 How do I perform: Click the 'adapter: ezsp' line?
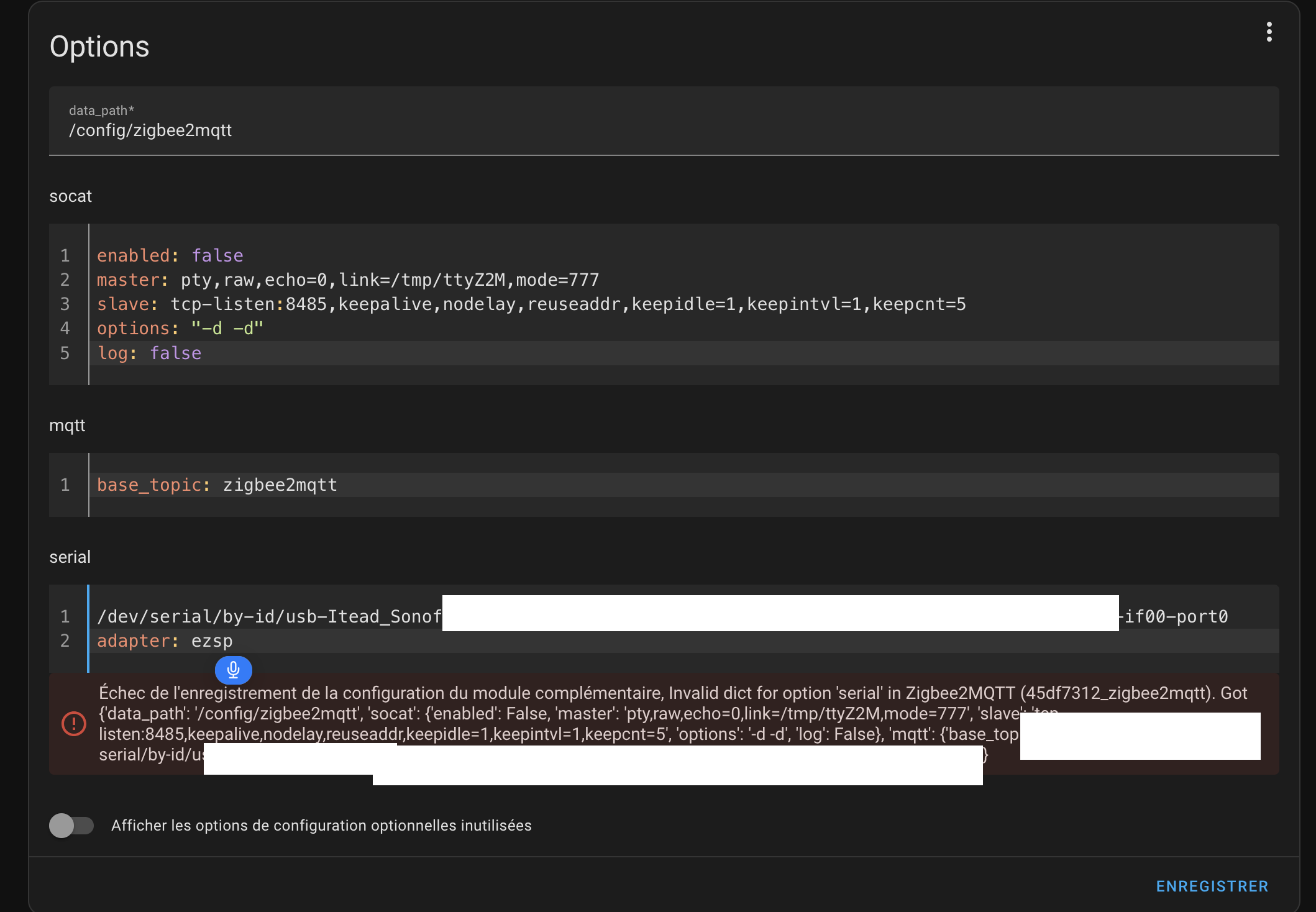coord(165,641)
